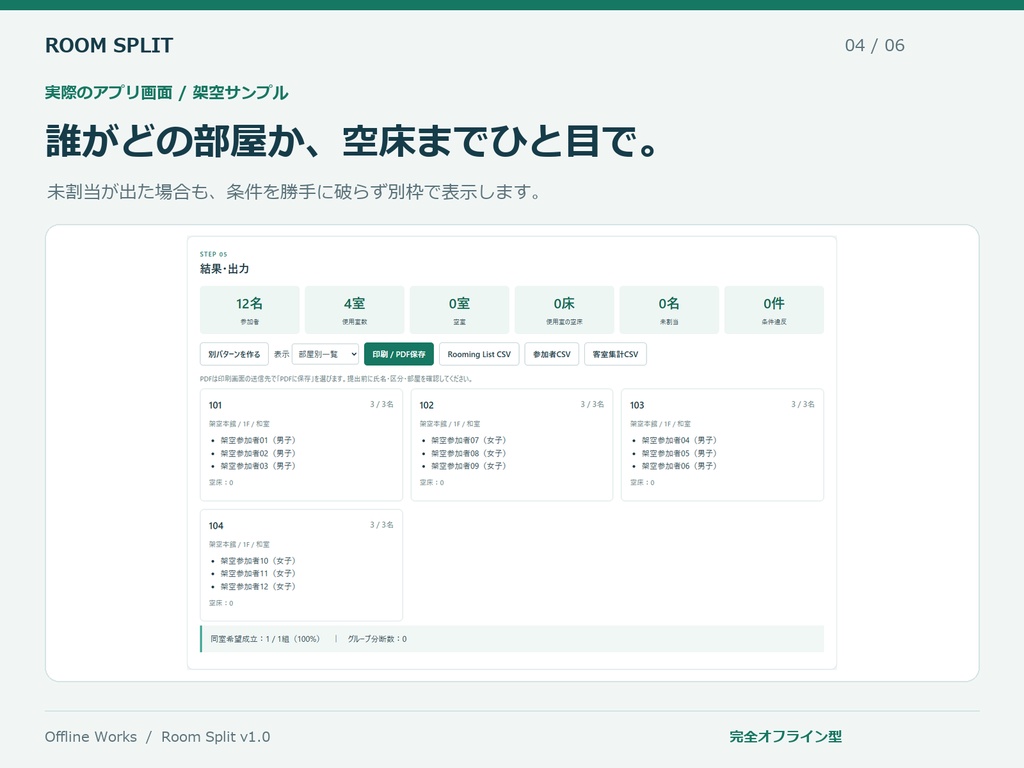Image resolution: width=1024 pixels, height=768 pixels.
Task: Click the 印刷 / PDF保存 button
Action: click(x=398, y=354)
